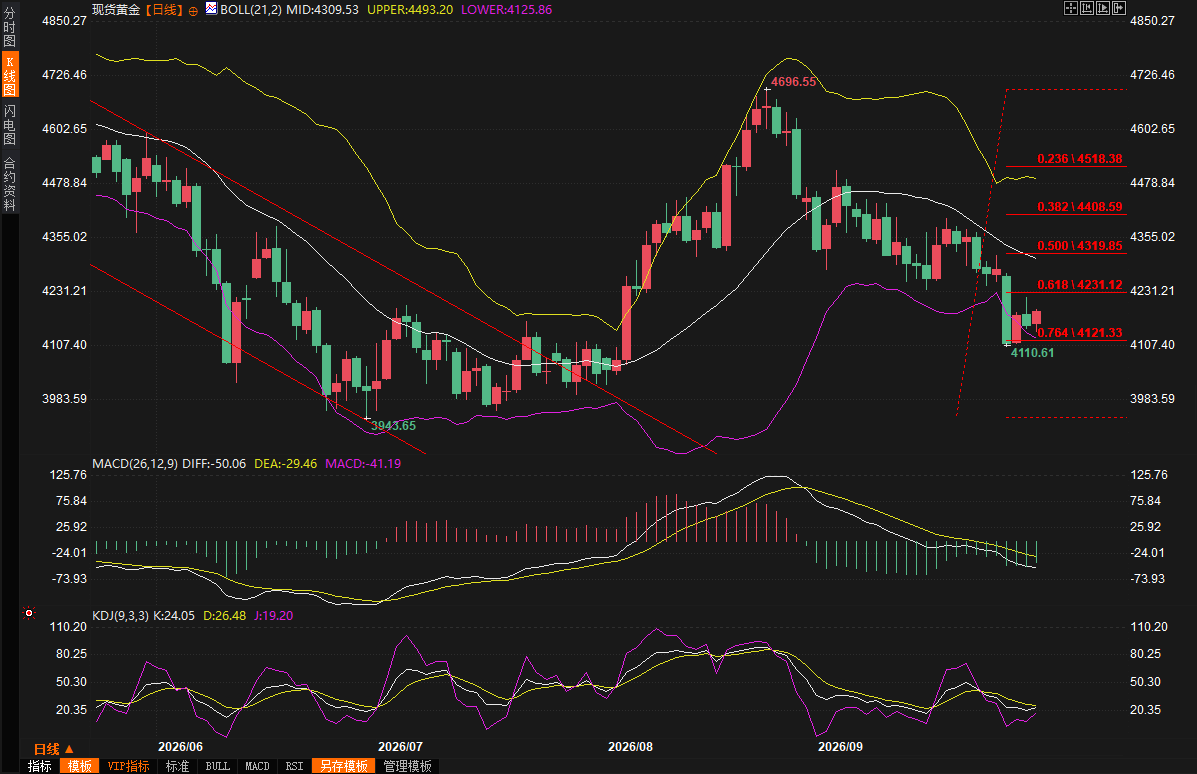Viewport: 1197px width, 774px height.
Task: Click the red gear icon beside KDJ
Action: [x=29, y=613]
